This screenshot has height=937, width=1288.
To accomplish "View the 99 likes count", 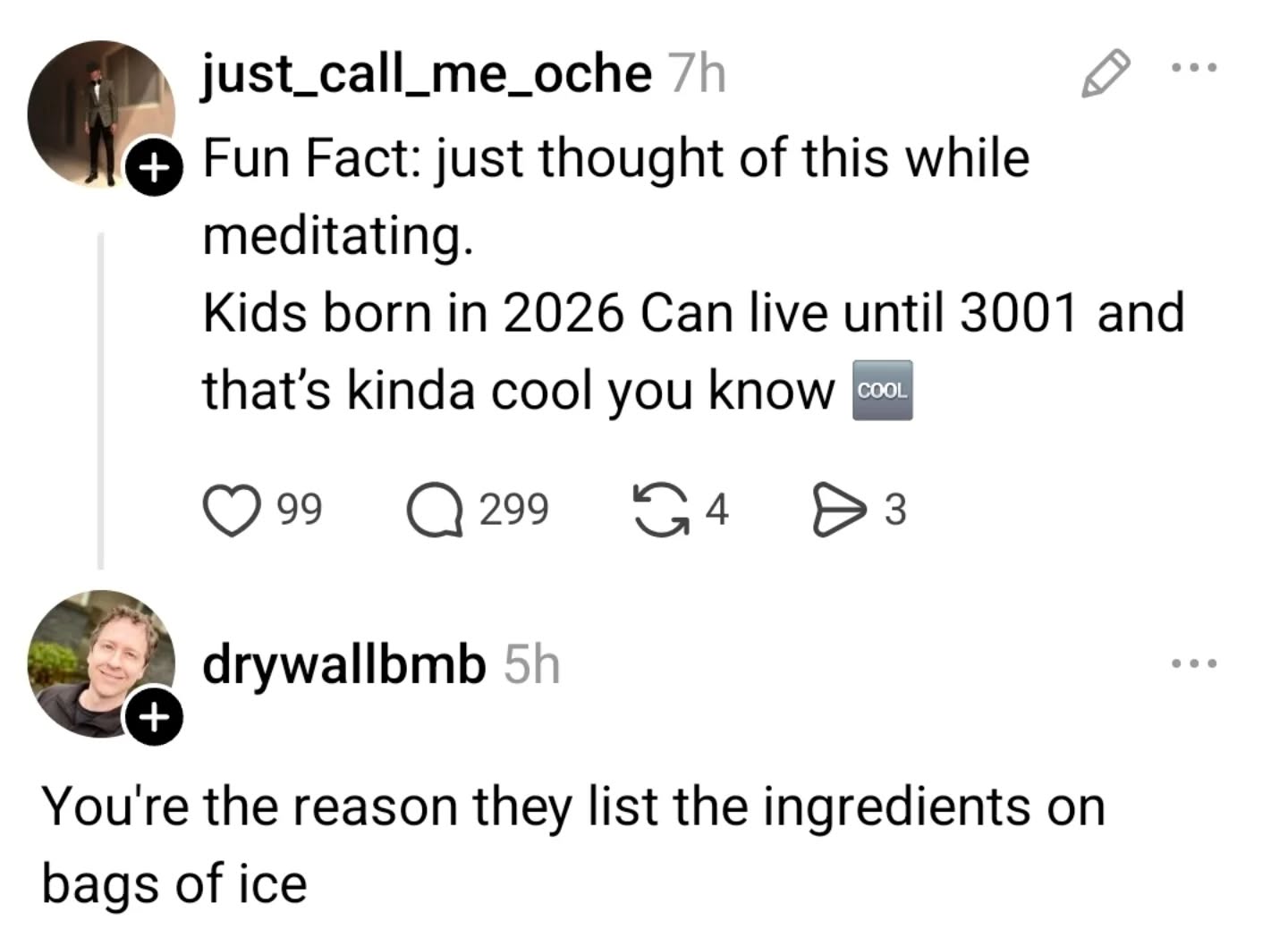I will click(300, 510).
